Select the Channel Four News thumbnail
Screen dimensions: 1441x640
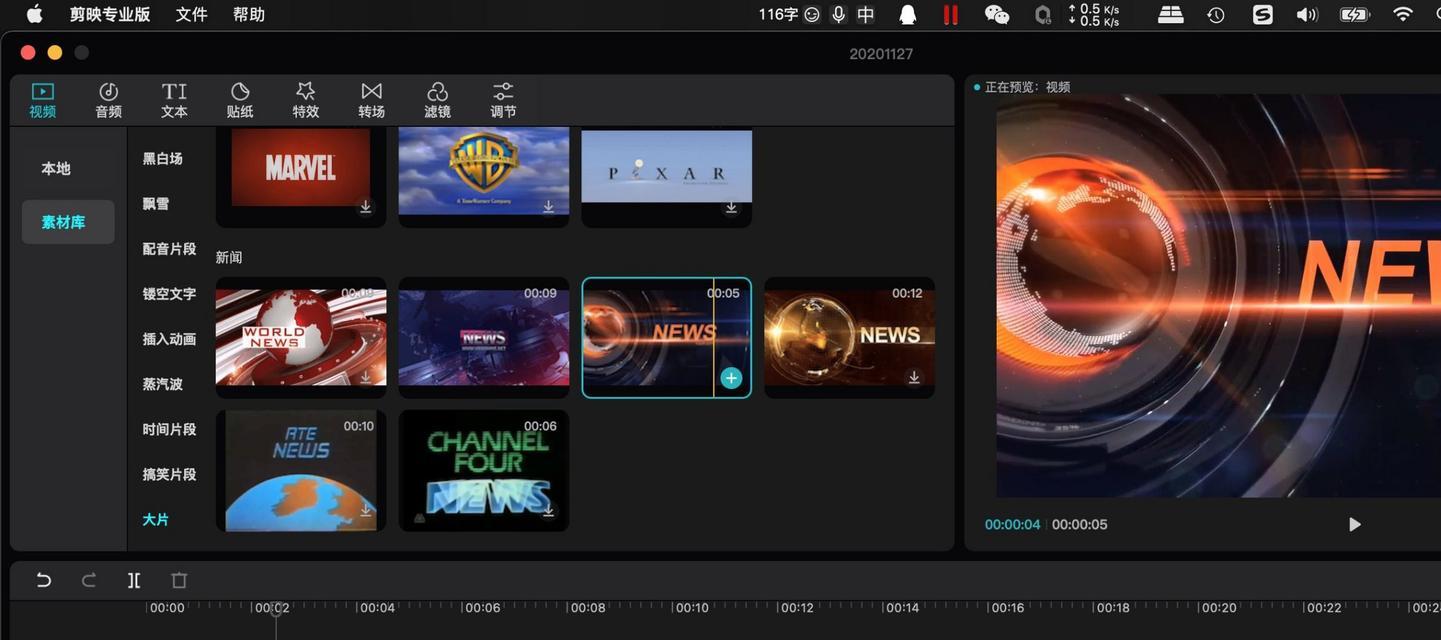[x=484, y=470]
